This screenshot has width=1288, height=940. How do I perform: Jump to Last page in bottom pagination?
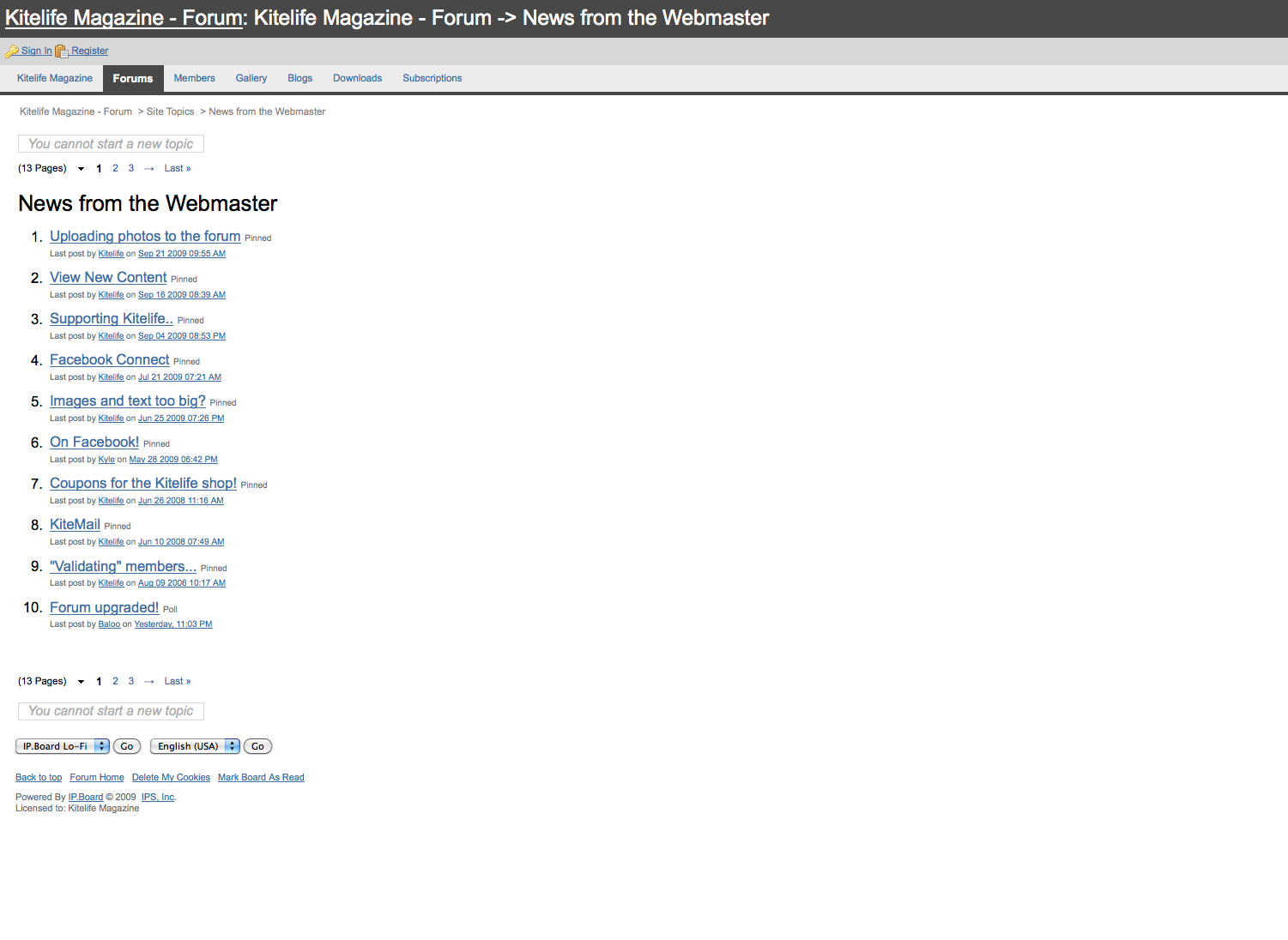(178, 681)
